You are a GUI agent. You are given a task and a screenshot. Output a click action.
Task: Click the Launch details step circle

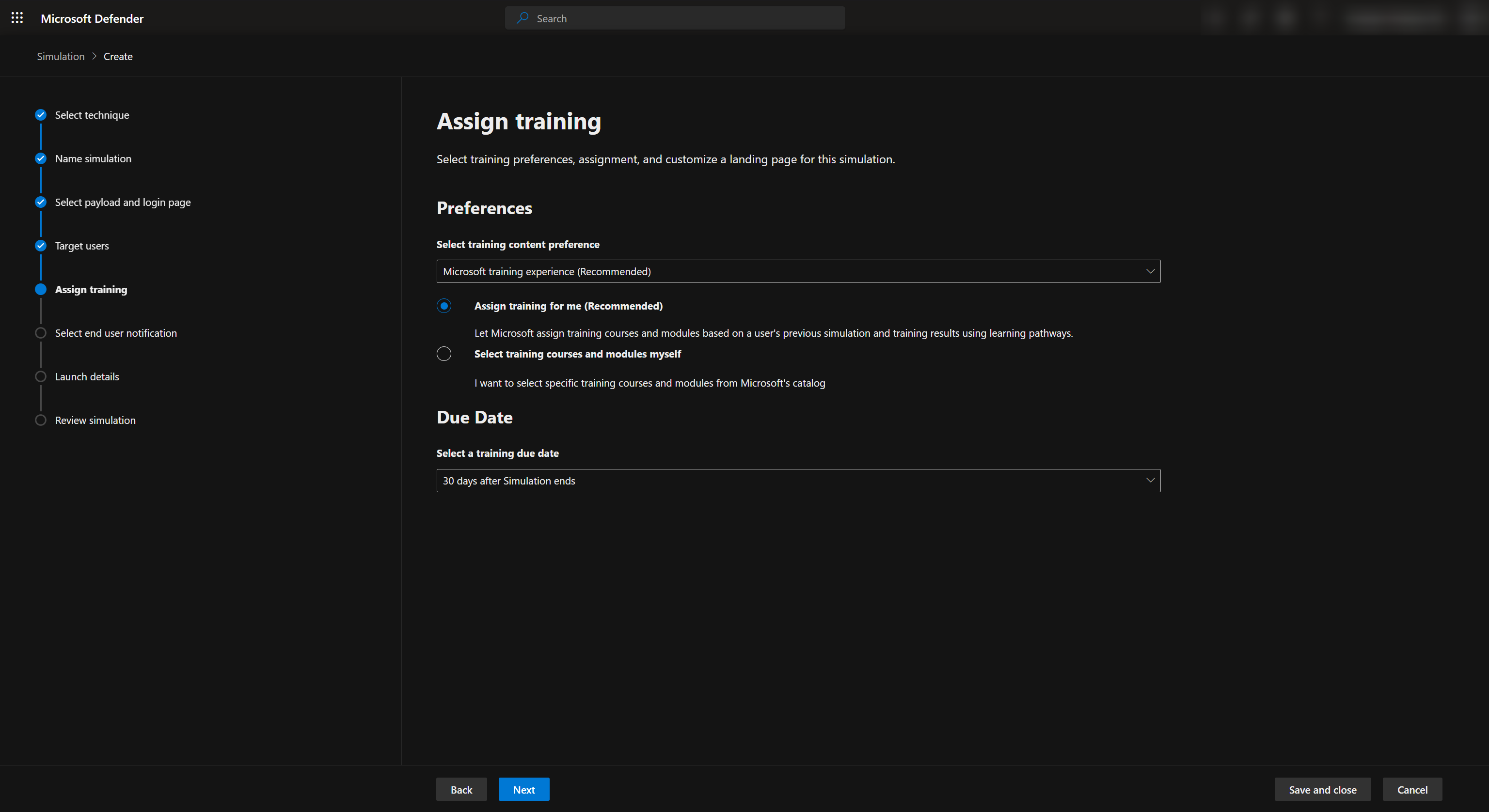40,377
